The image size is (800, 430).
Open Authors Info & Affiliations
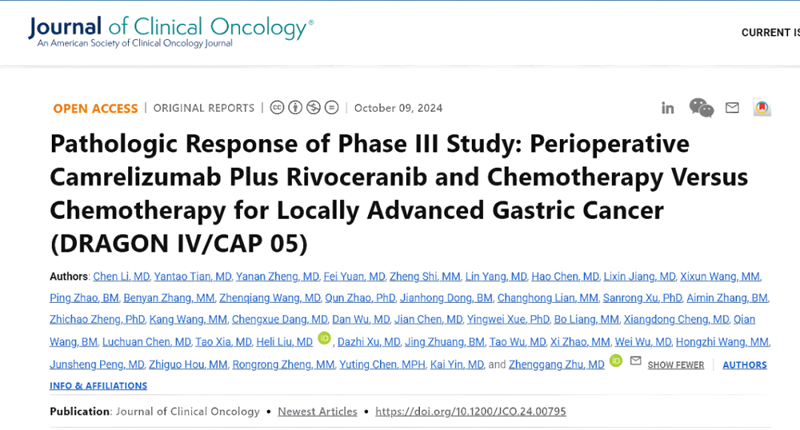[98, 385]
